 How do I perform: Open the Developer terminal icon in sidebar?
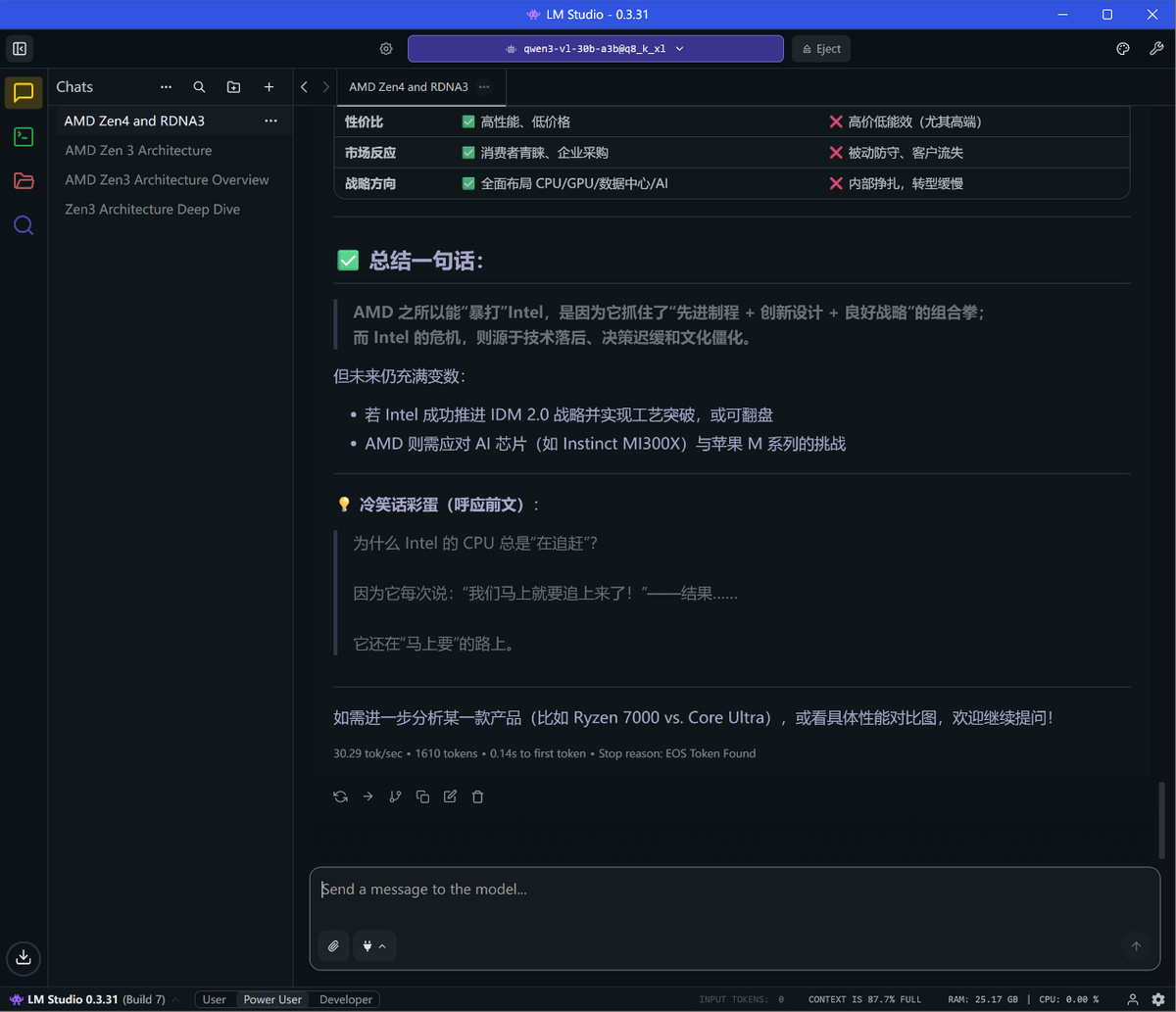coord(24,137)
